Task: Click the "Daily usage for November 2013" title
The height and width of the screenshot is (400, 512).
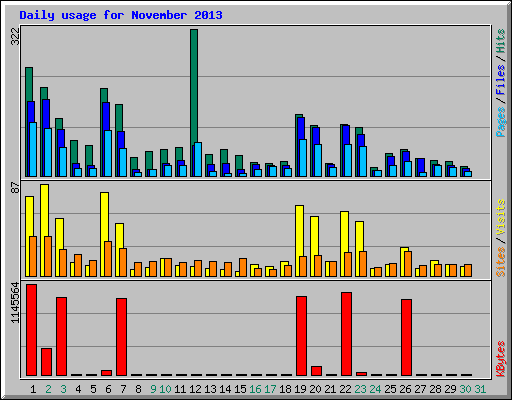Action: click(121, 15)
